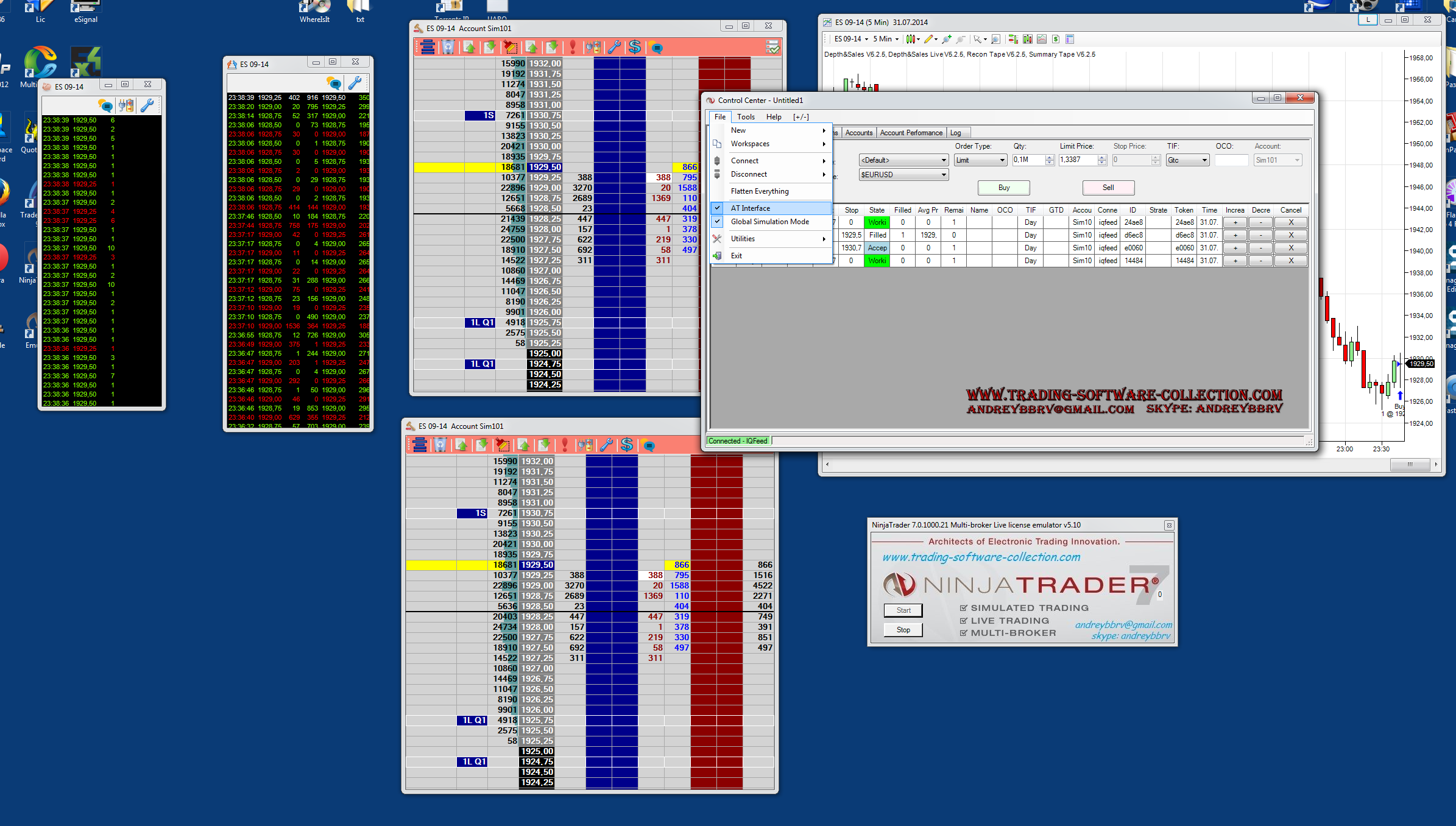The width and height of the screenshot is (1456, 826).
Task: Click the pencil drawing tool on chart toolbar
Action: coord(928,39)
